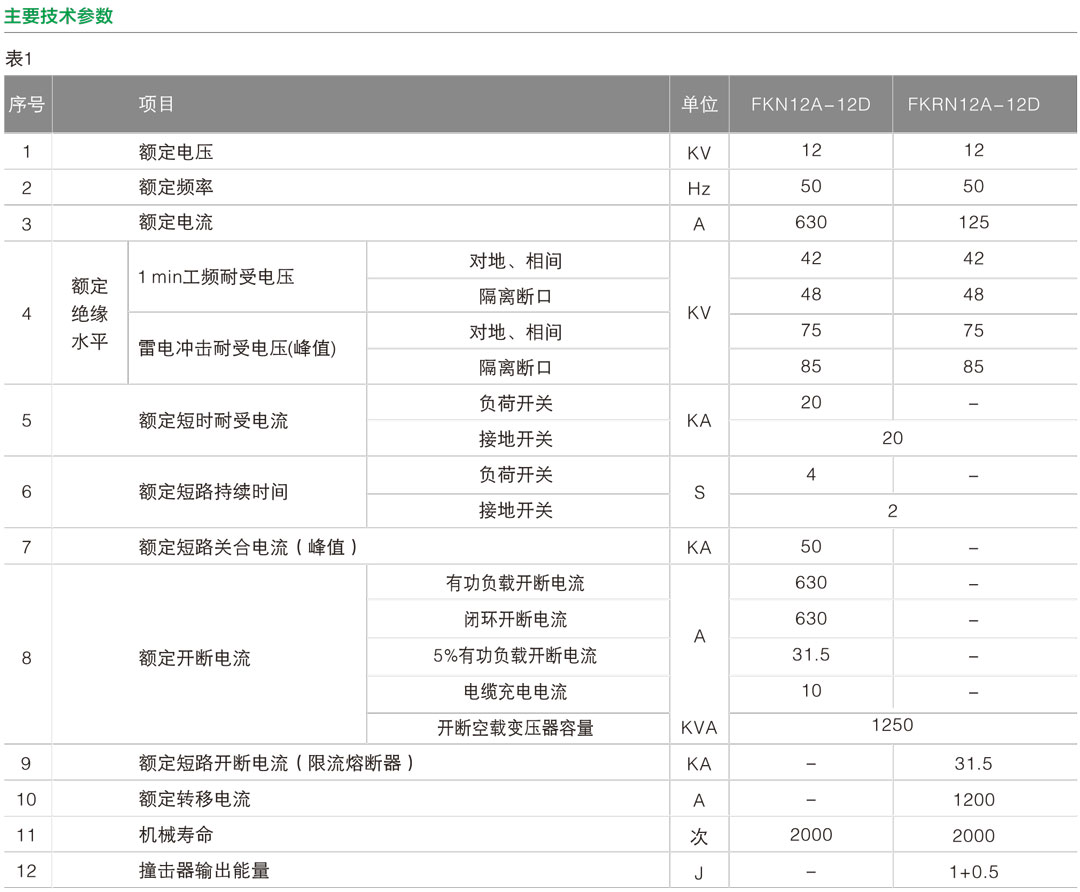Image resolution: width=1080 pixels, height=892 pixels.
Task: Select the 额定电压 row label
Action: (176, 152)
